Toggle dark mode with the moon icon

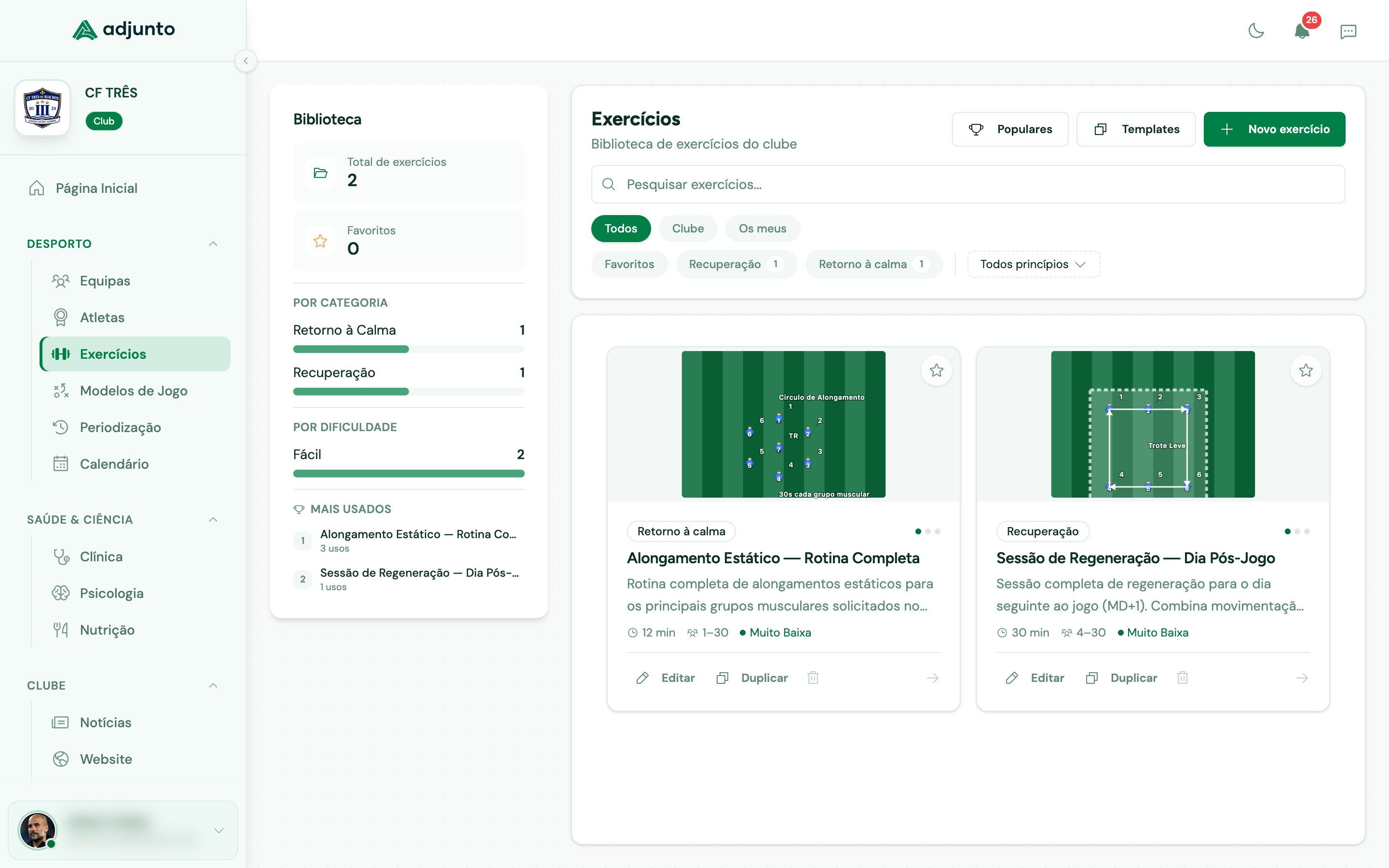coord(1256,31)
